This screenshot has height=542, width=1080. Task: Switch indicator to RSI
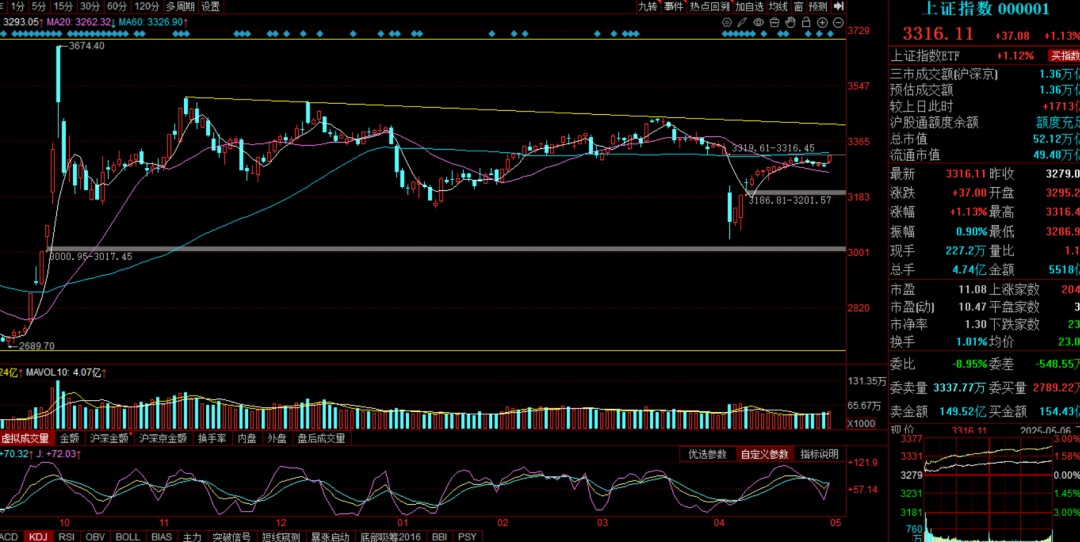pyautogui.click(x=66, y=536)
